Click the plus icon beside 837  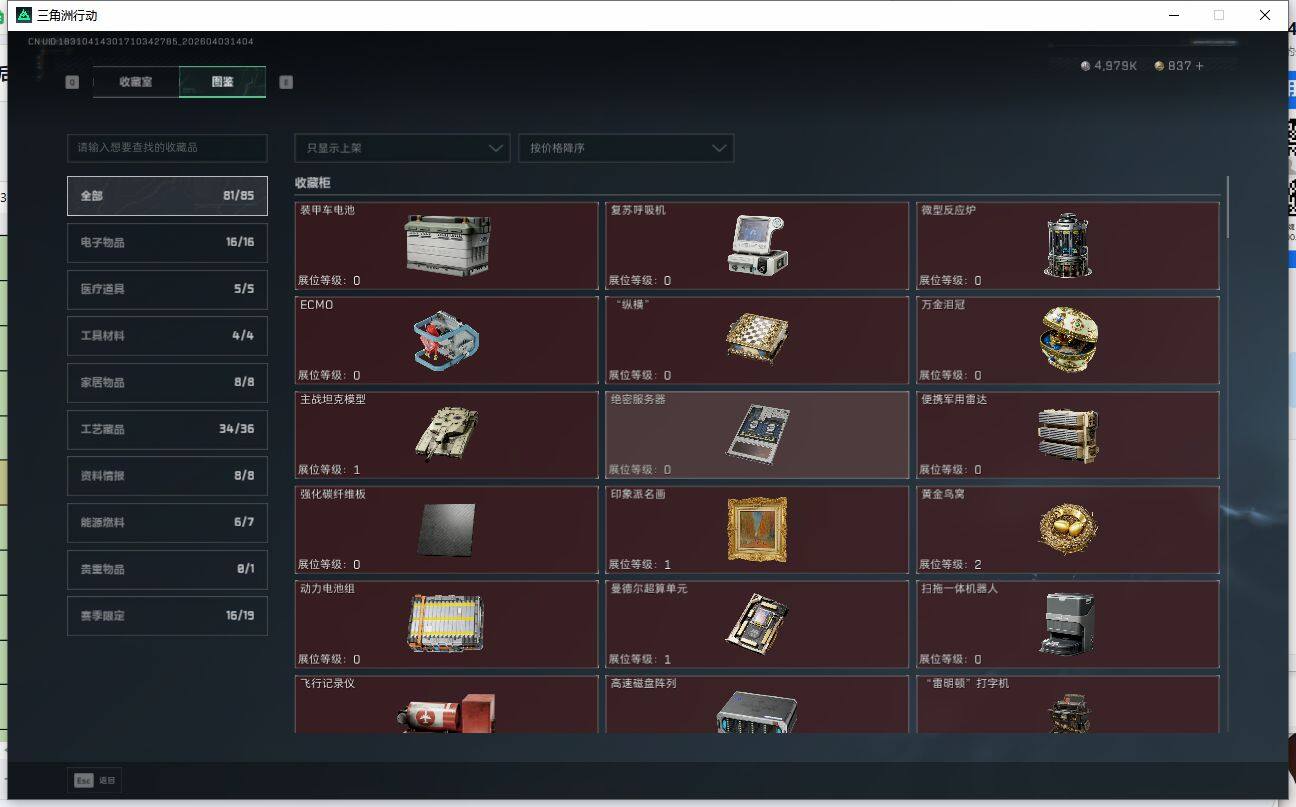click(x=1200, y=66)
